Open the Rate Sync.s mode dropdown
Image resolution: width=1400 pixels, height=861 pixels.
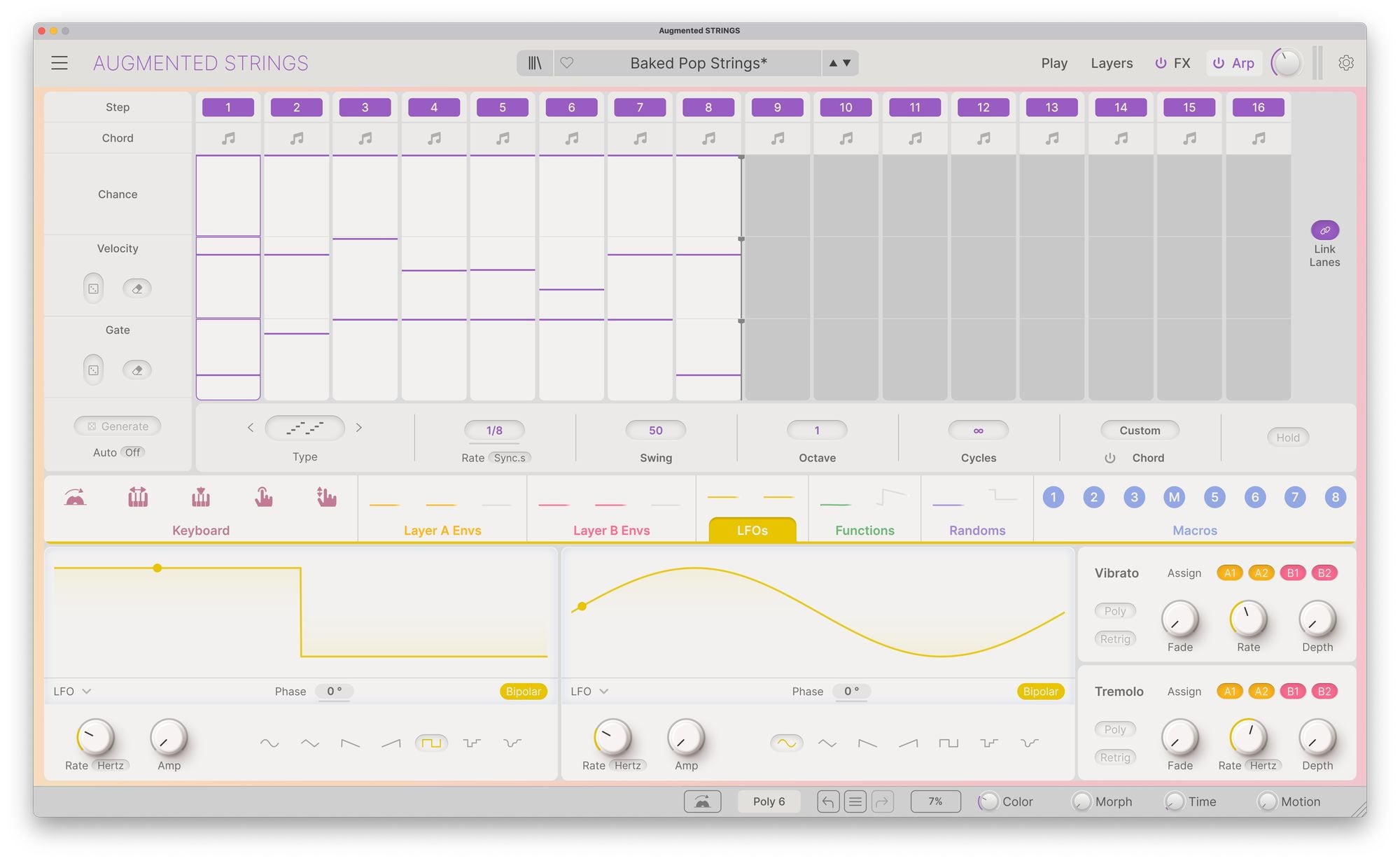point(510,458)
